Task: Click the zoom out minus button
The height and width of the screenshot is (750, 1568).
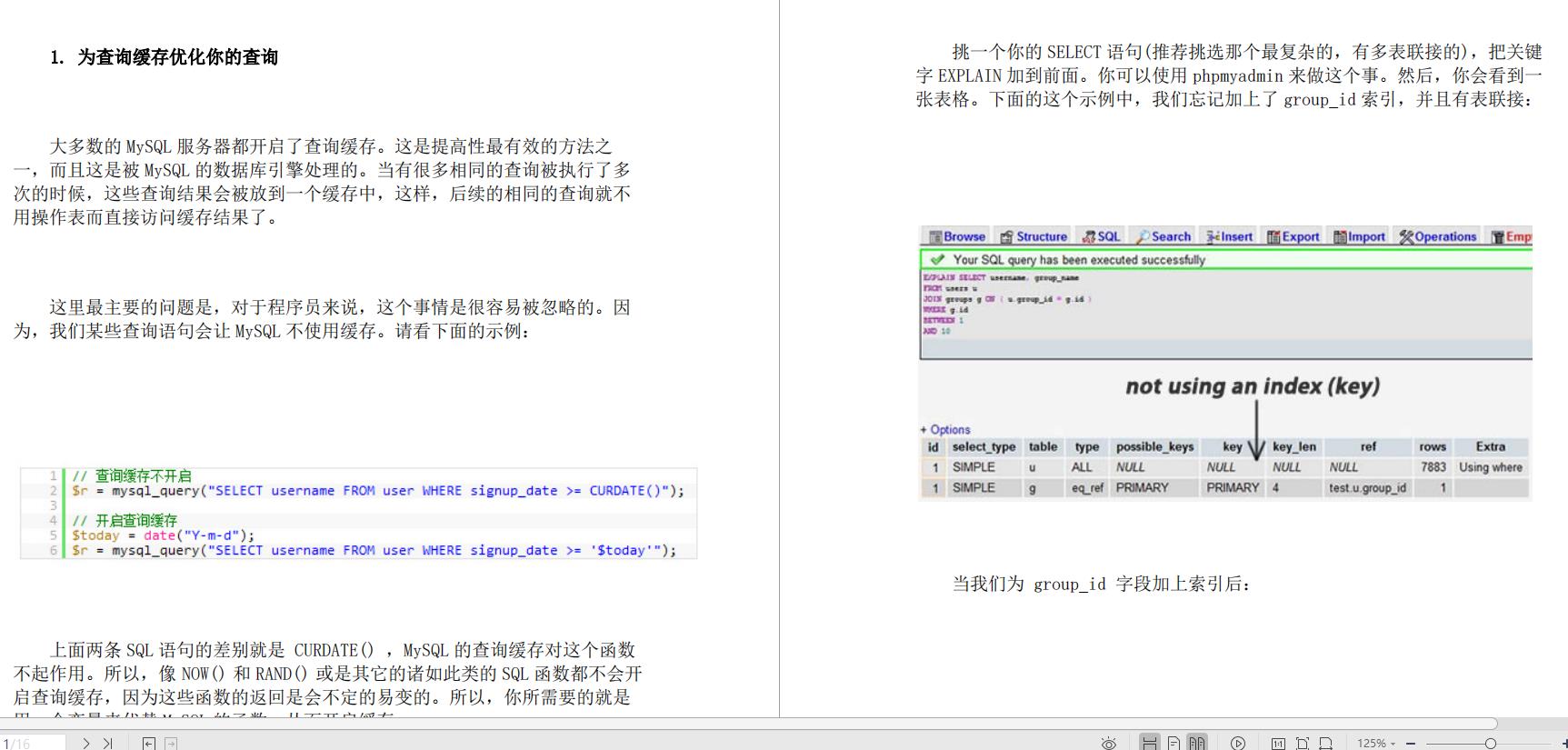Action: point(1411,743)
